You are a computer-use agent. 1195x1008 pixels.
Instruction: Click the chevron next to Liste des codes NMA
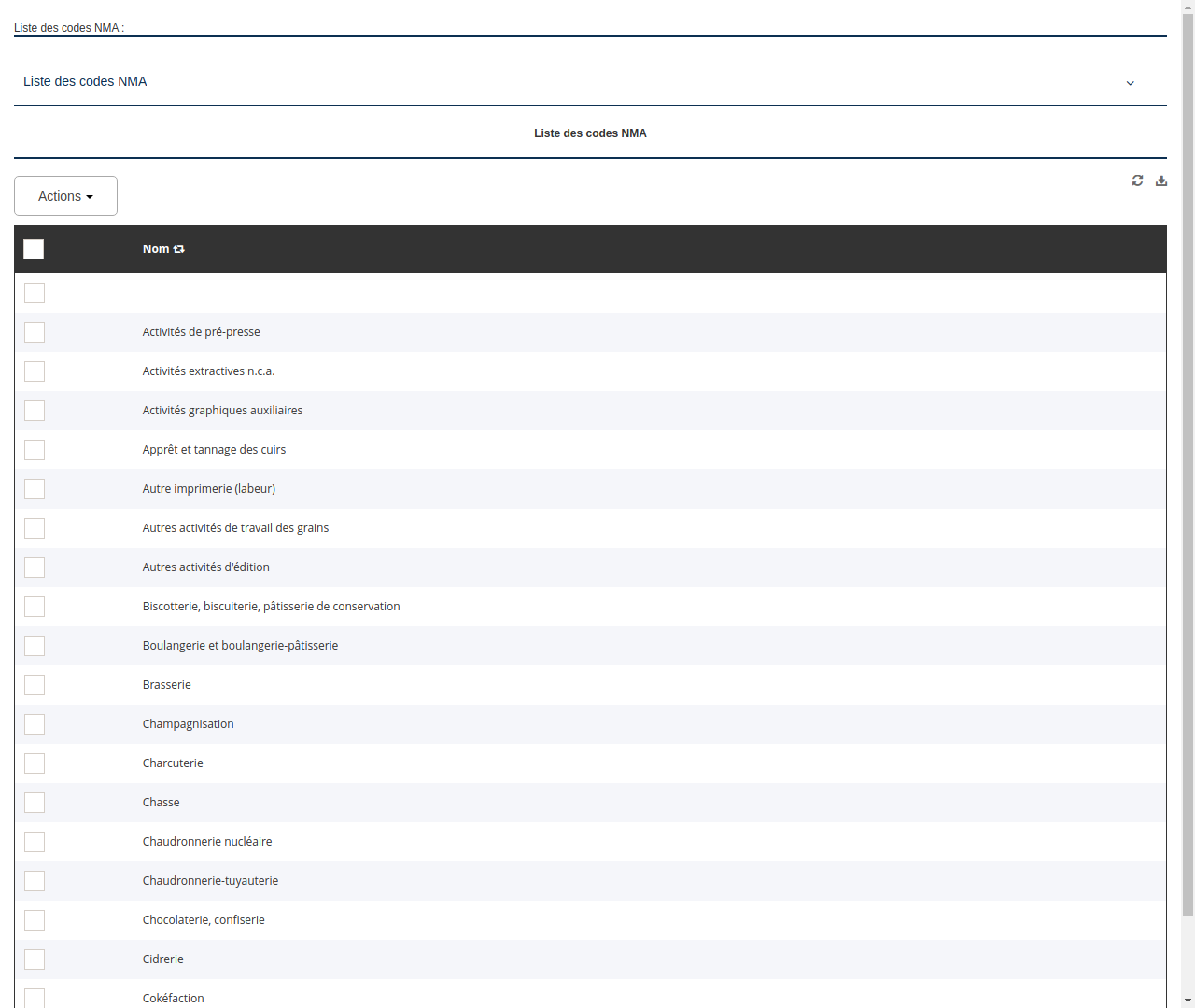(1130, 82)
